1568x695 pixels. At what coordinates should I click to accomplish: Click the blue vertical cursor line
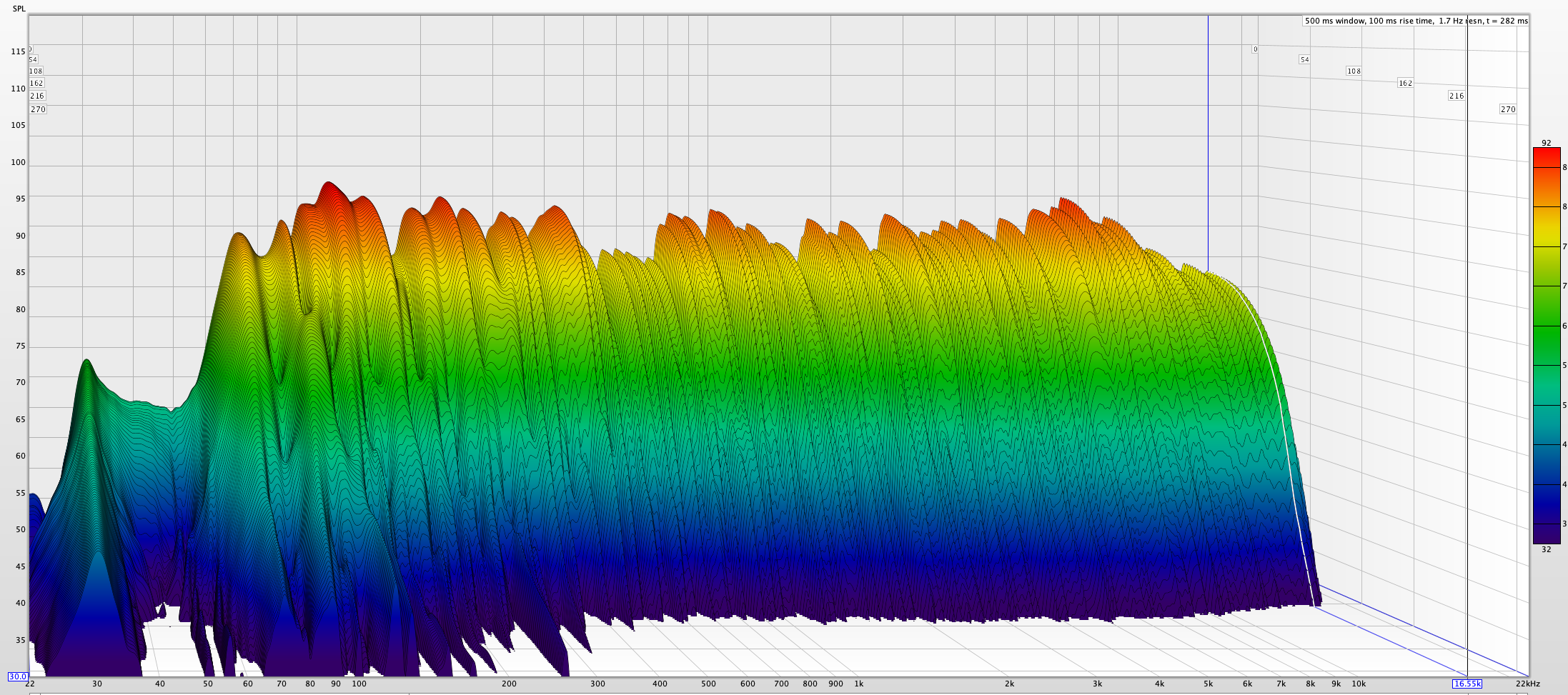pos(1208,143)
